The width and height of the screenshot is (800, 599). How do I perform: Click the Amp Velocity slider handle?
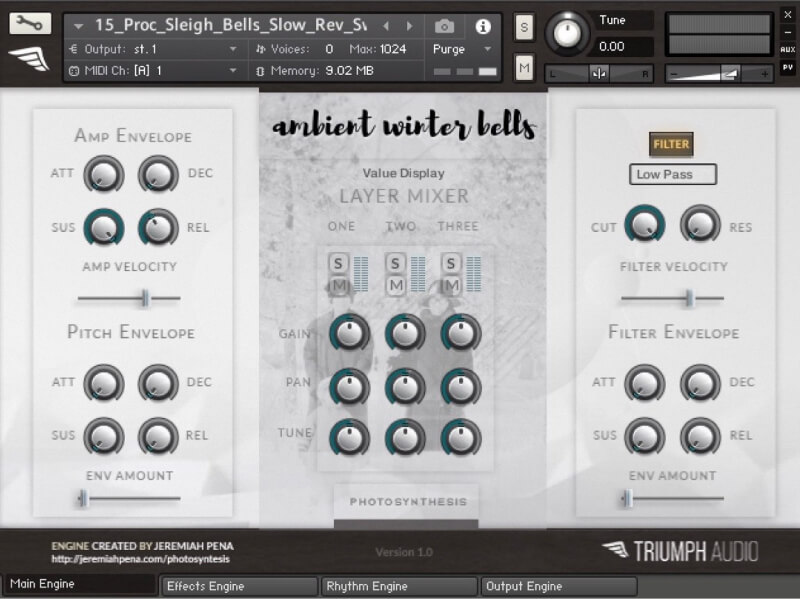pos(145,298)
